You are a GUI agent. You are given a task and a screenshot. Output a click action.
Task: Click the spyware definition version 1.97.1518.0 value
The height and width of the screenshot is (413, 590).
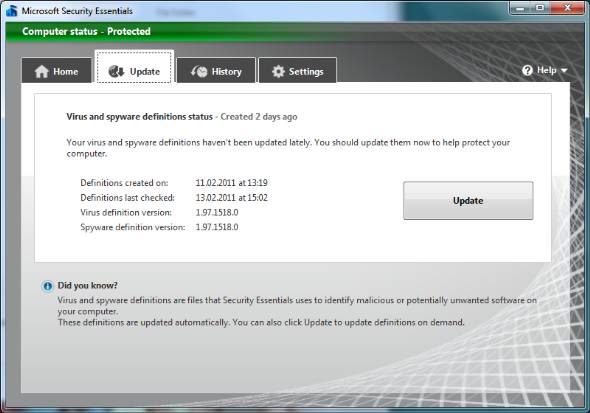tap(217, 227)
